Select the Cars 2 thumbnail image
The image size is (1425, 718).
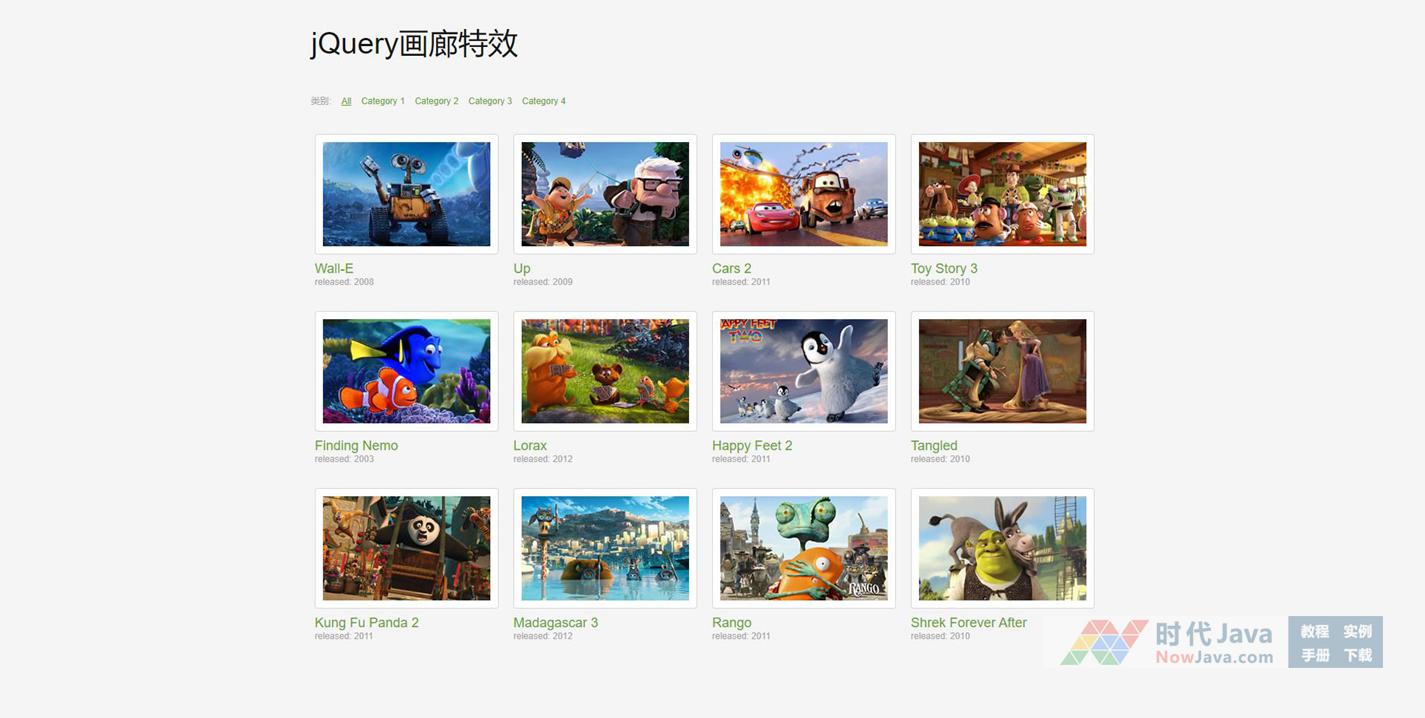point(803,194)
